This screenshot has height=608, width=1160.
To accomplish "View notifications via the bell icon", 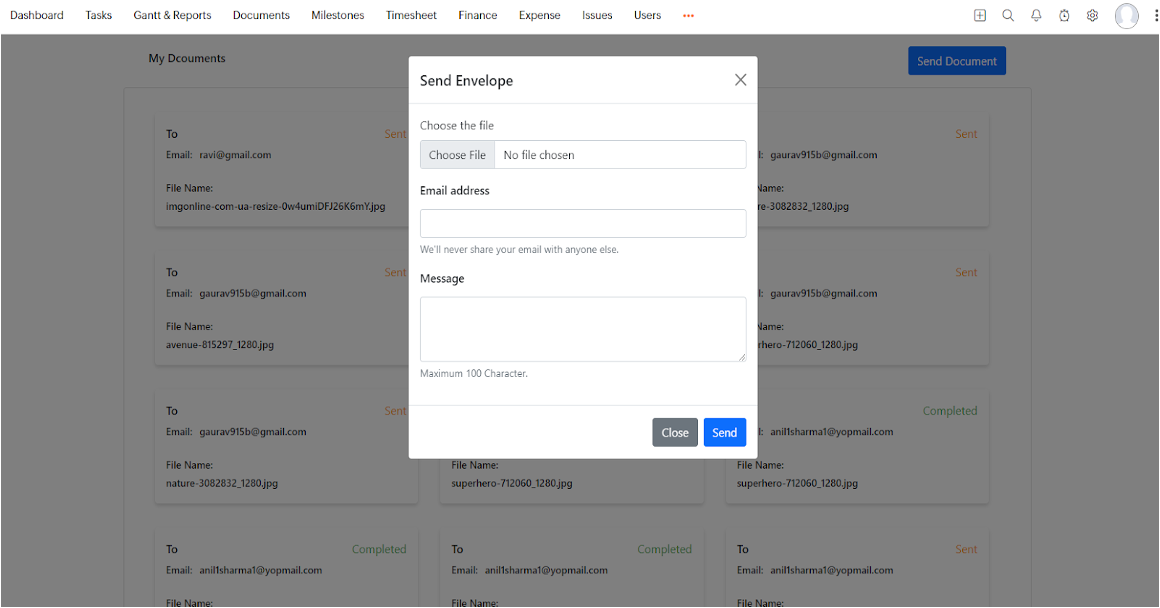I will (x=1036, y=15).
